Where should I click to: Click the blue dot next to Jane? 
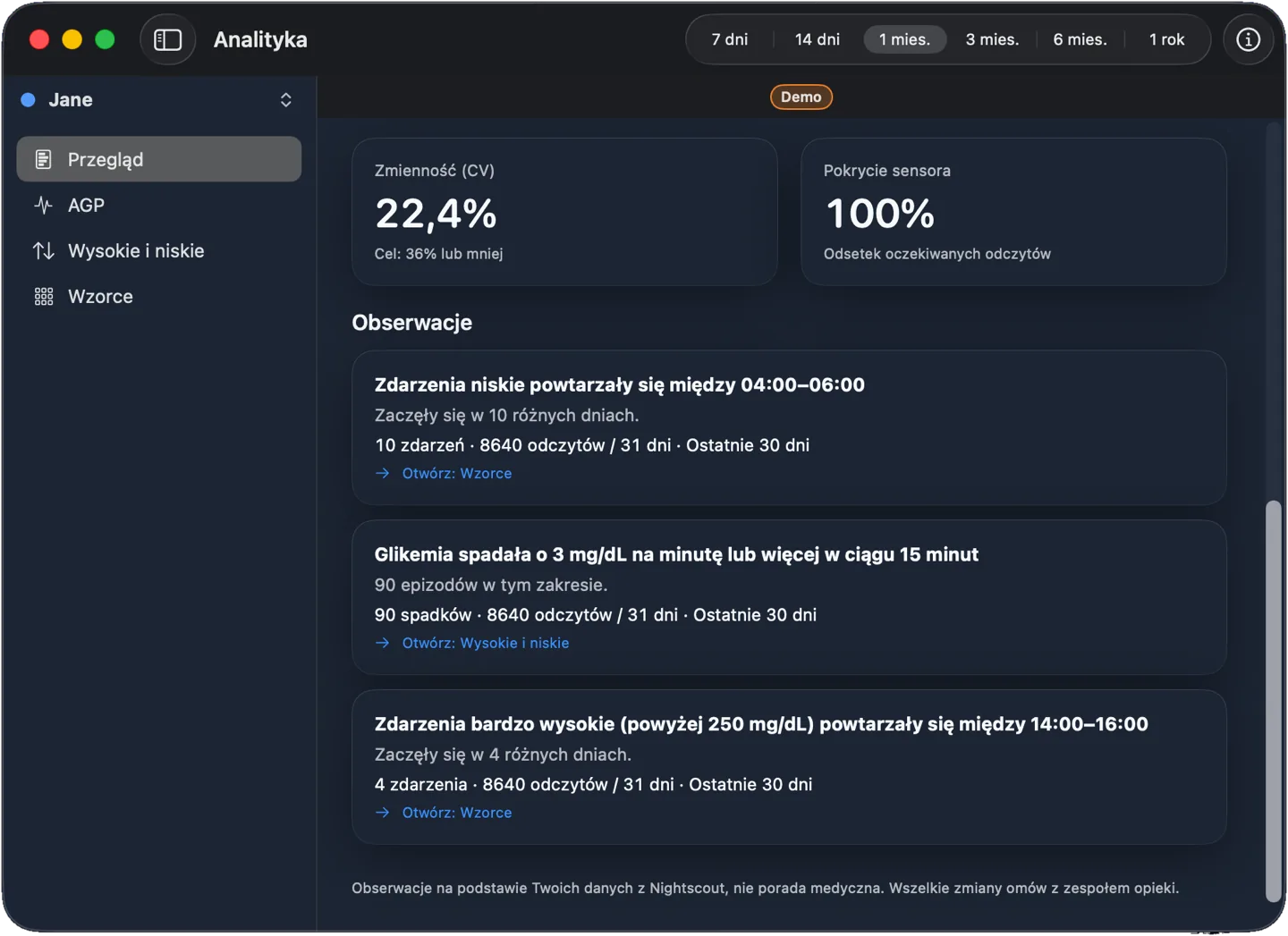[29, 100]
